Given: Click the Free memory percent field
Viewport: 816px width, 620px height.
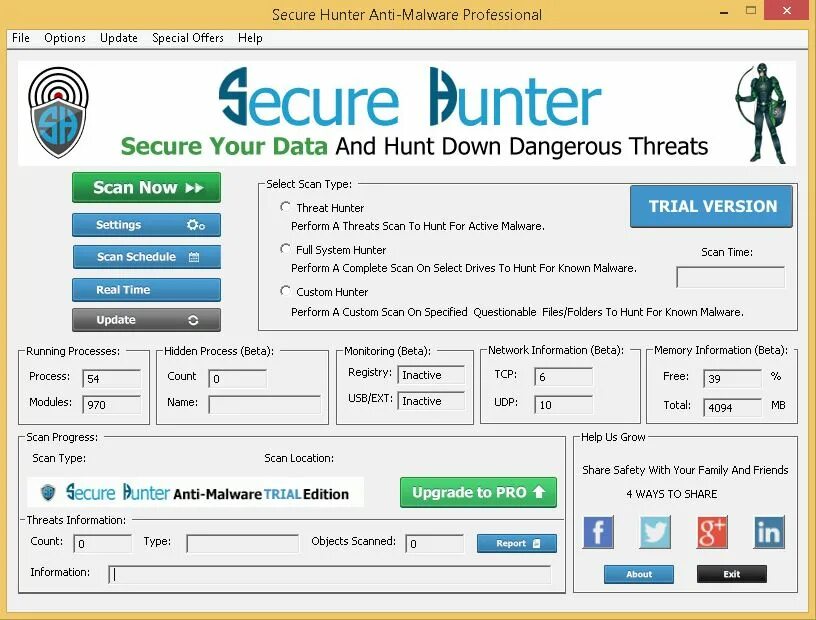Looking at the screenshot, I should [733, 378].
